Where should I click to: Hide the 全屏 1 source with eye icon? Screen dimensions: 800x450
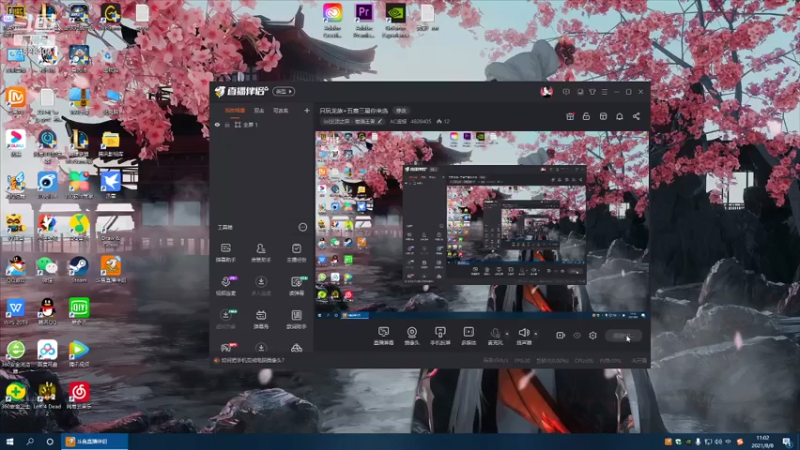(217, 124)
